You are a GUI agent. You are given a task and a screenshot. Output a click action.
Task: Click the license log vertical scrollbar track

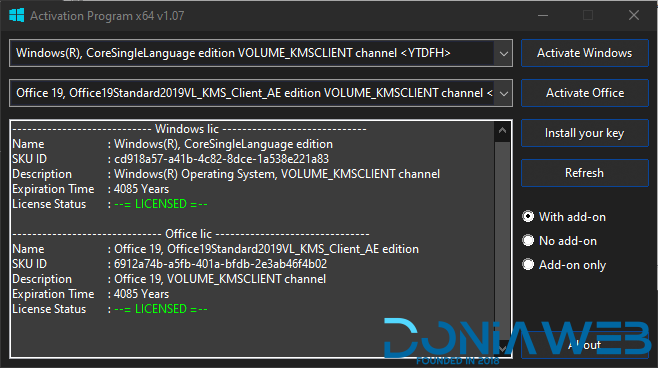[x=502, y=239]
